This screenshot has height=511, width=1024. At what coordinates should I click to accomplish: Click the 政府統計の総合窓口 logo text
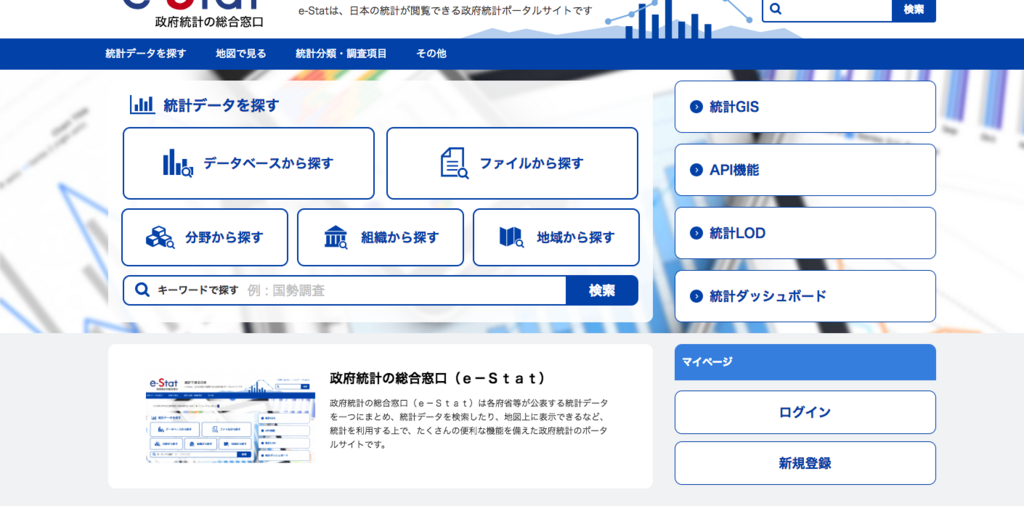coord(210,22)
